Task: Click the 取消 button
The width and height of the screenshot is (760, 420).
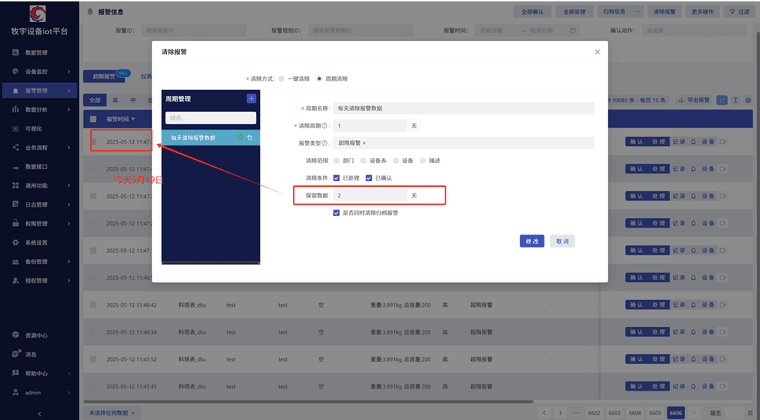Action: [562, 241]
